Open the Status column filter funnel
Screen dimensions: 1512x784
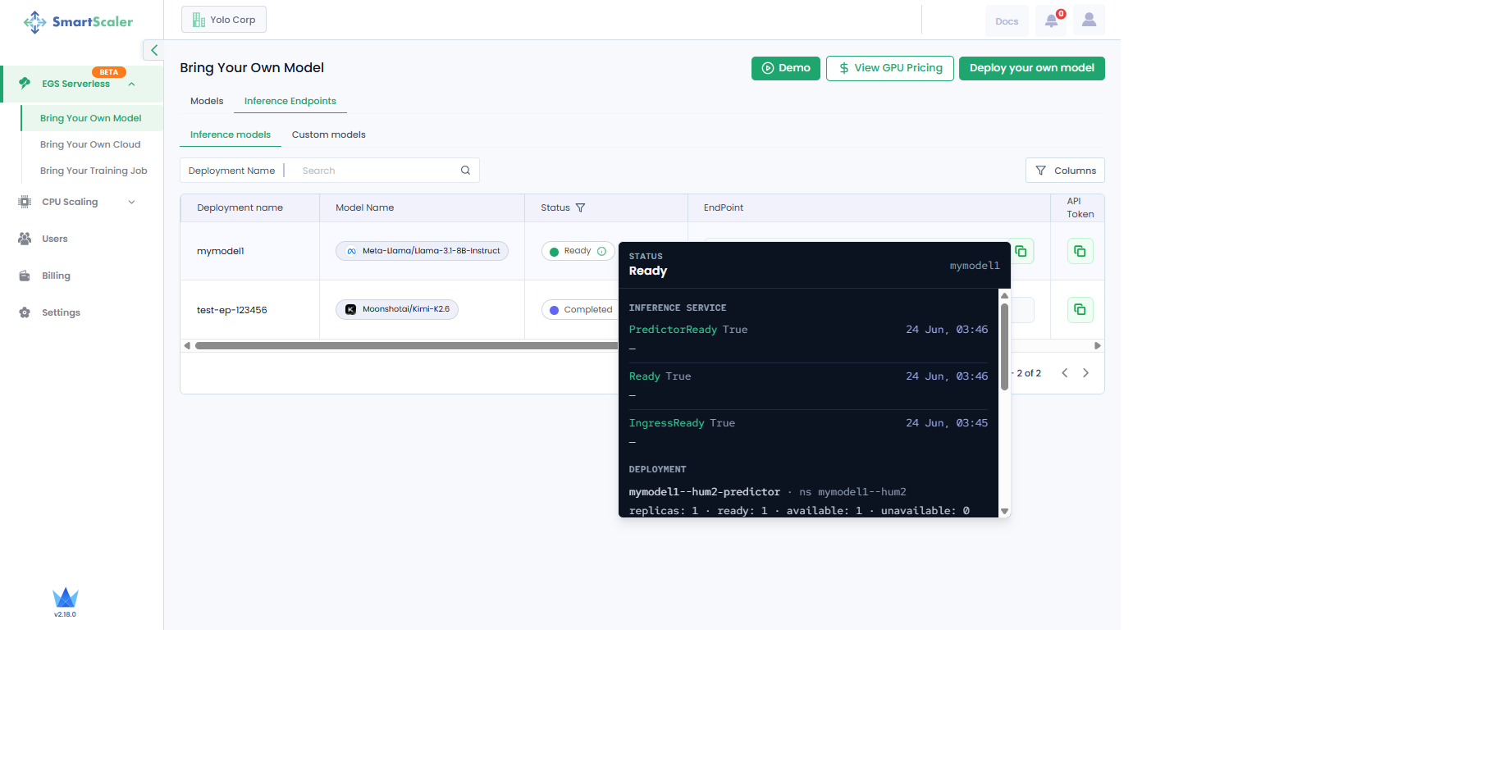point(580,207)
